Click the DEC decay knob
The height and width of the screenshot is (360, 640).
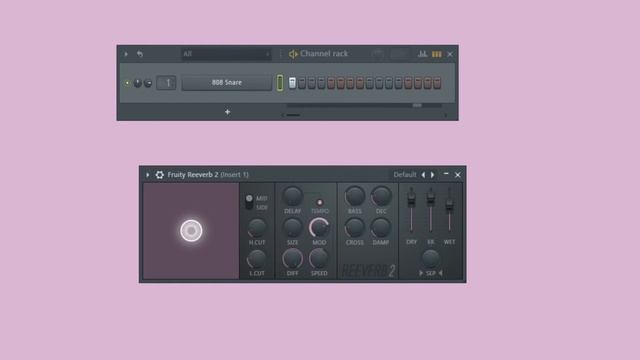pyautogui.click(x=381, y=197)
